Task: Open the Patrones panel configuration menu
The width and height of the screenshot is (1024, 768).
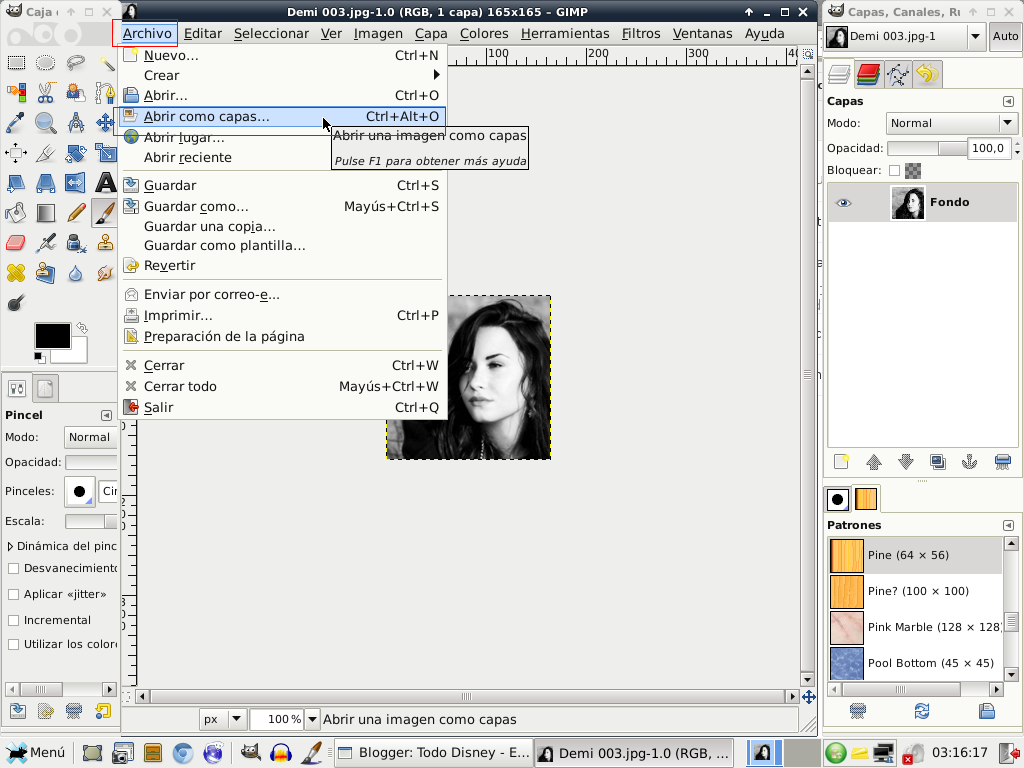Action: click(1008, 525)
